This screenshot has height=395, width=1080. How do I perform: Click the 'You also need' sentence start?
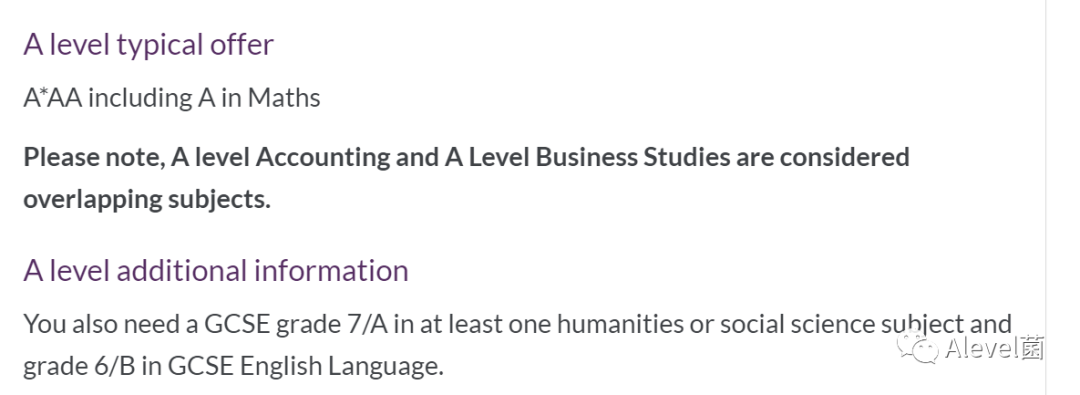pos(103,323)
